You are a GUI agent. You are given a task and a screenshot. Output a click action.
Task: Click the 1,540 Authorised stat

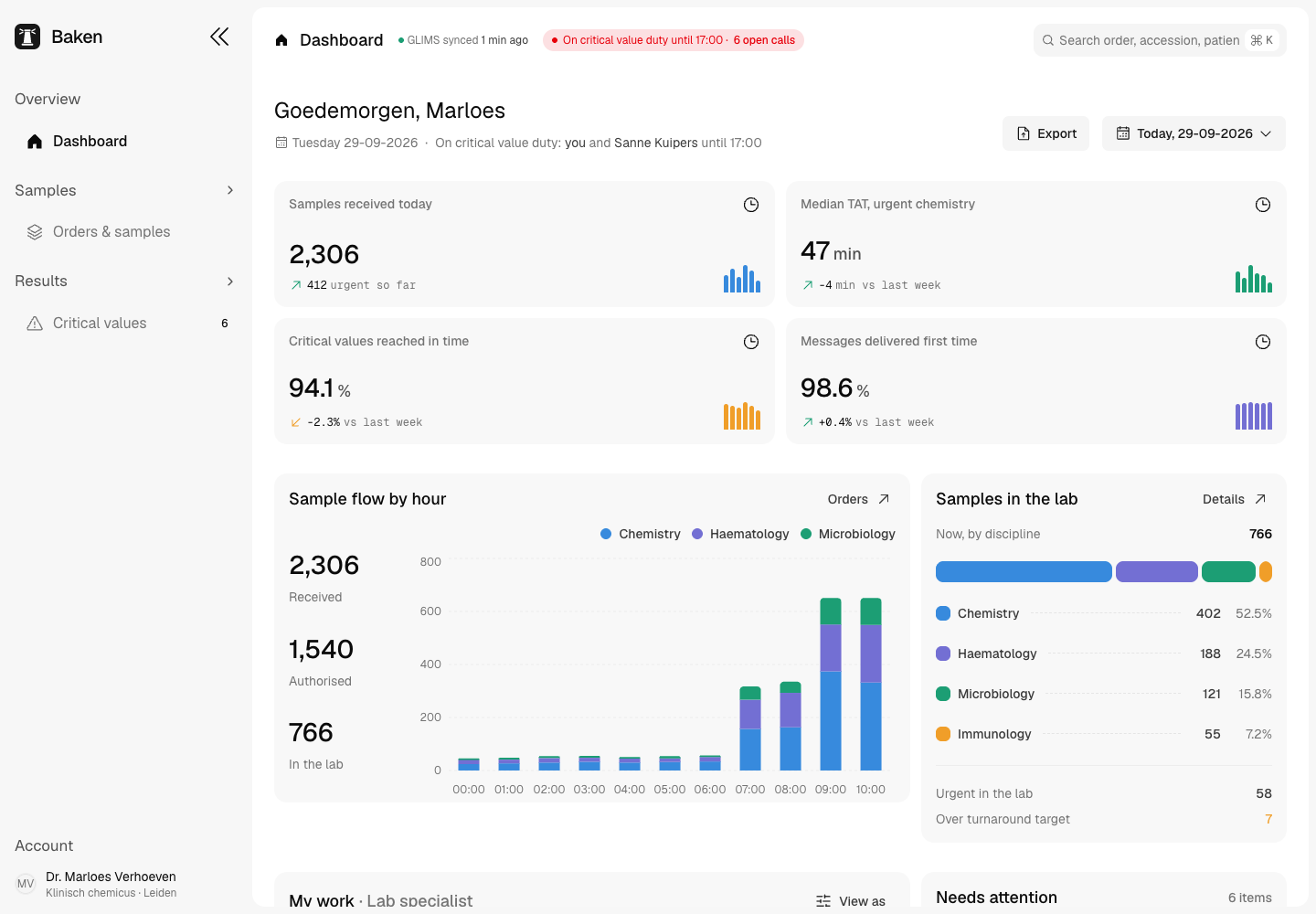(x=322, y=661)
